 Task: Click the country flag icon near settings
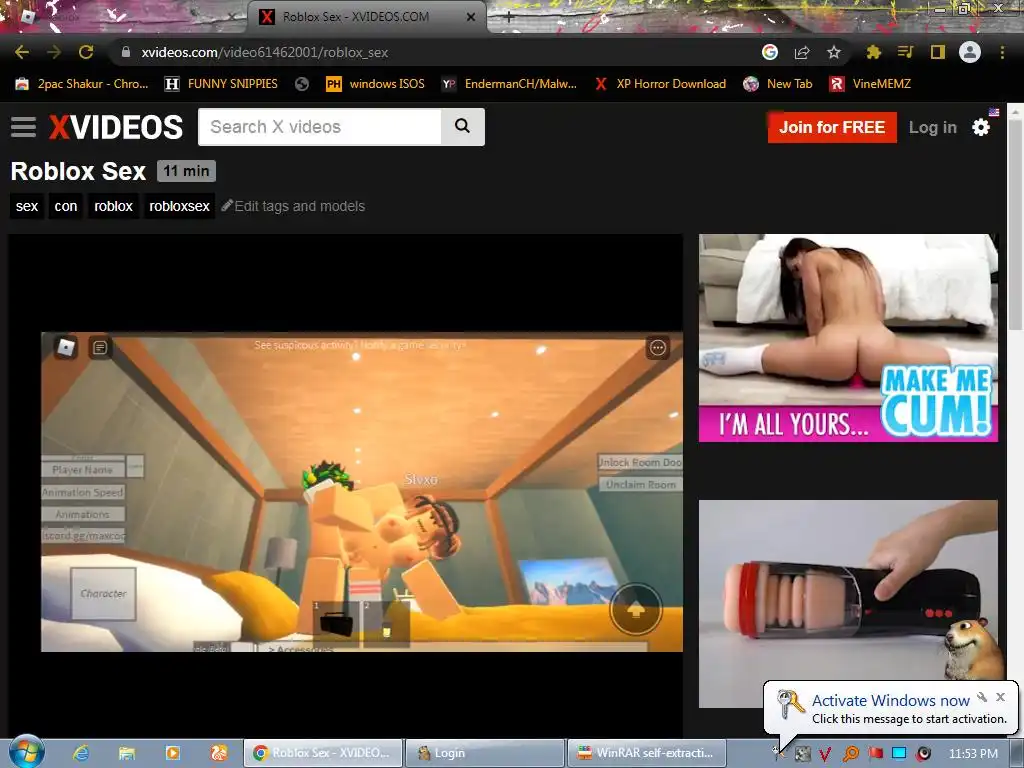pyautogui.click(x=994, y=112)
